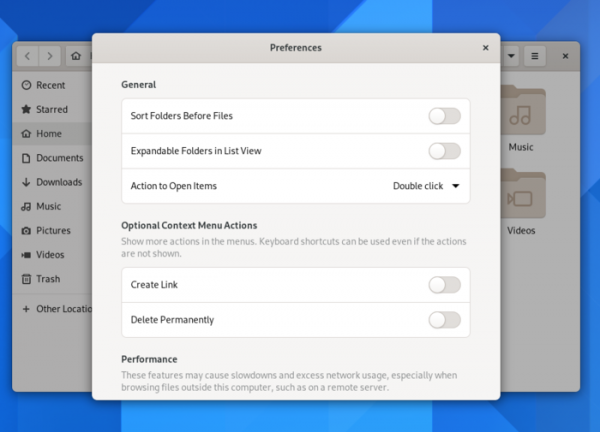Go to Documents in the sidebar
Screen dimensions: 600x432
pyautogui.click(x=59, y=158)
